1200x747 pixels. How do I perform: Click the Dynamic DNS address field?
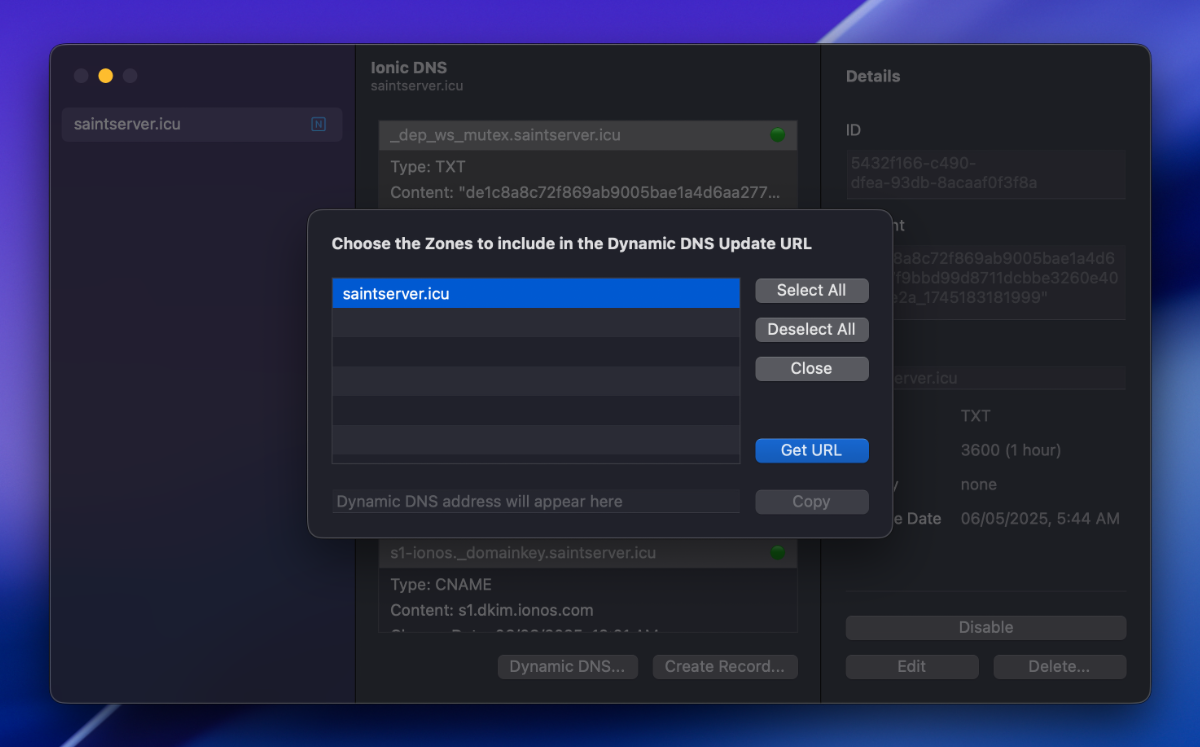[x=535, y=501]
